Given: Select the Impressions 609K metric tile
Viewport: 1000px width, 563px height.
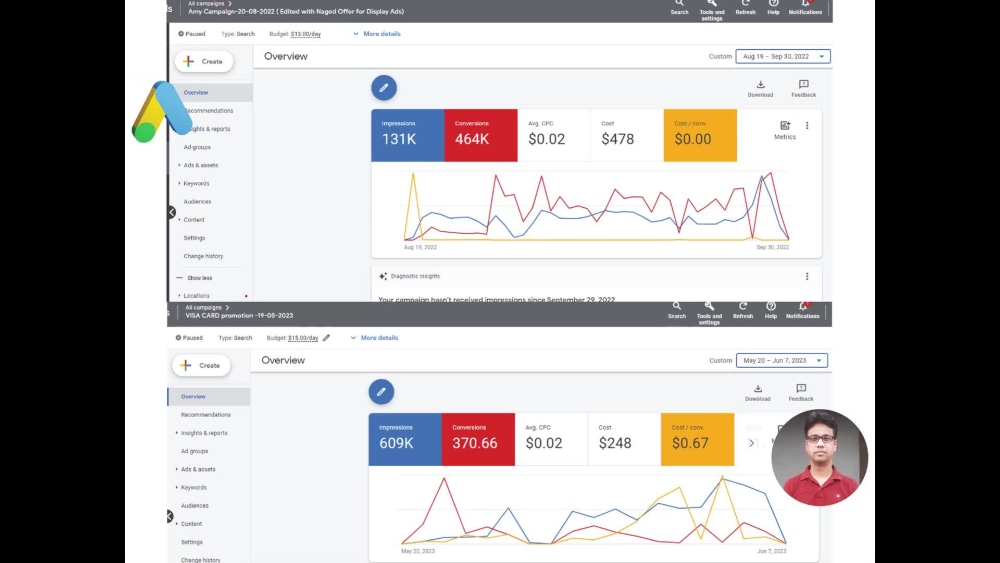Looking at the screenshot, I should click(405, 439).
